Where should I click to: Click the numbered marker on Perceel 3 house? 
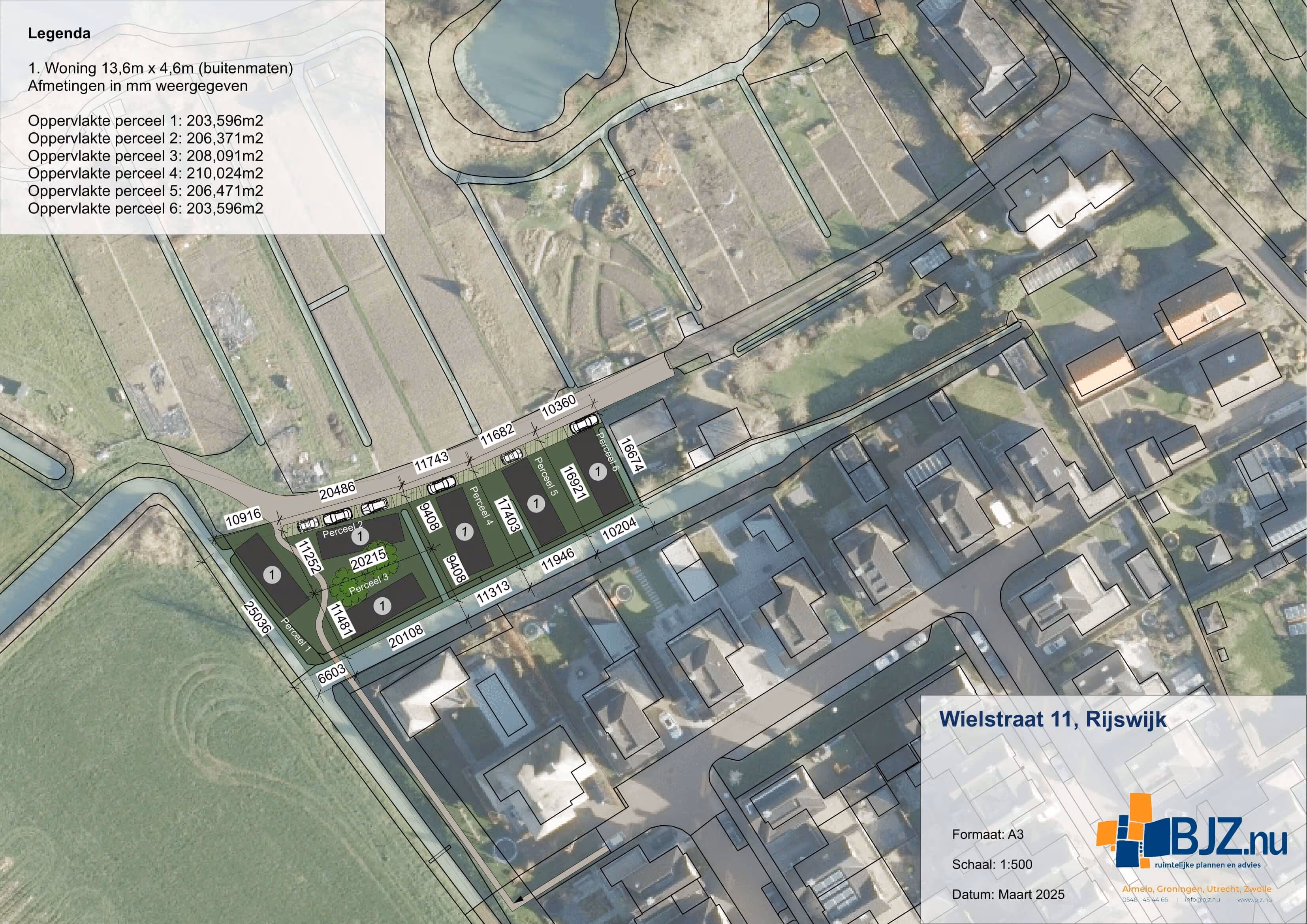[x=382, y=606]
